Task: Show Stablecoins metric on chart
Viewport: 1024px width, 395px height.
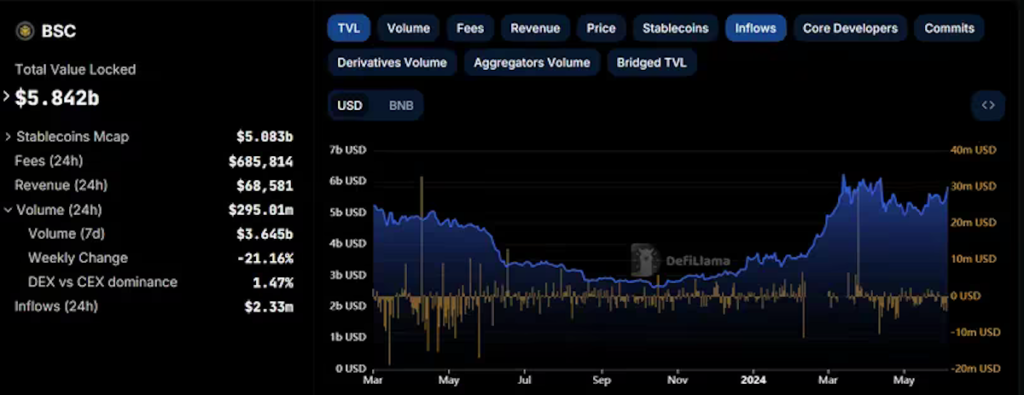Action: tap(675, 28)
